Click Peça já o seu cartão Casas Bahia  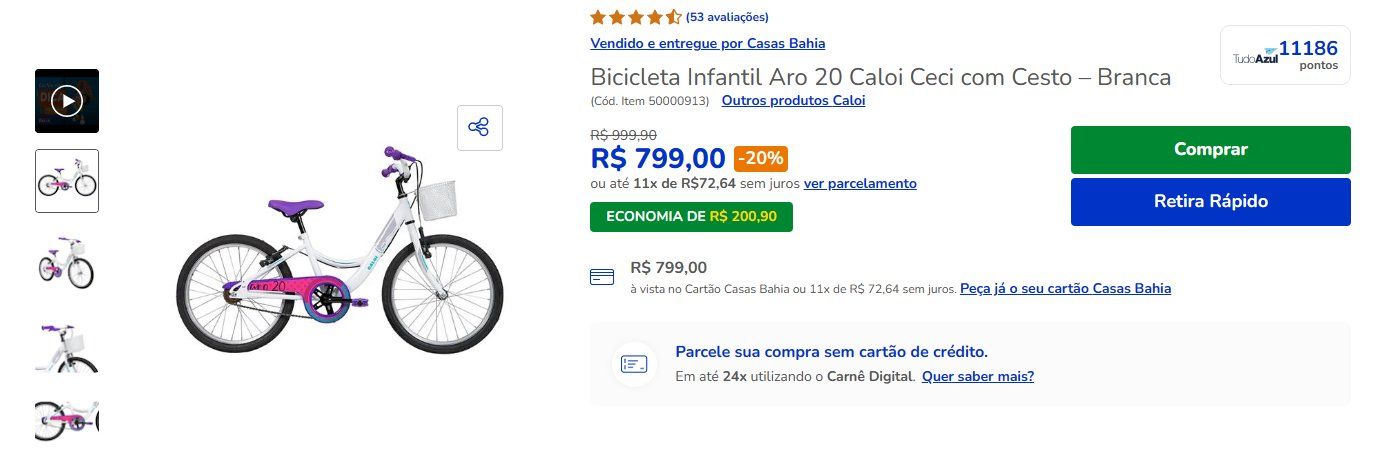point(1065,289)
